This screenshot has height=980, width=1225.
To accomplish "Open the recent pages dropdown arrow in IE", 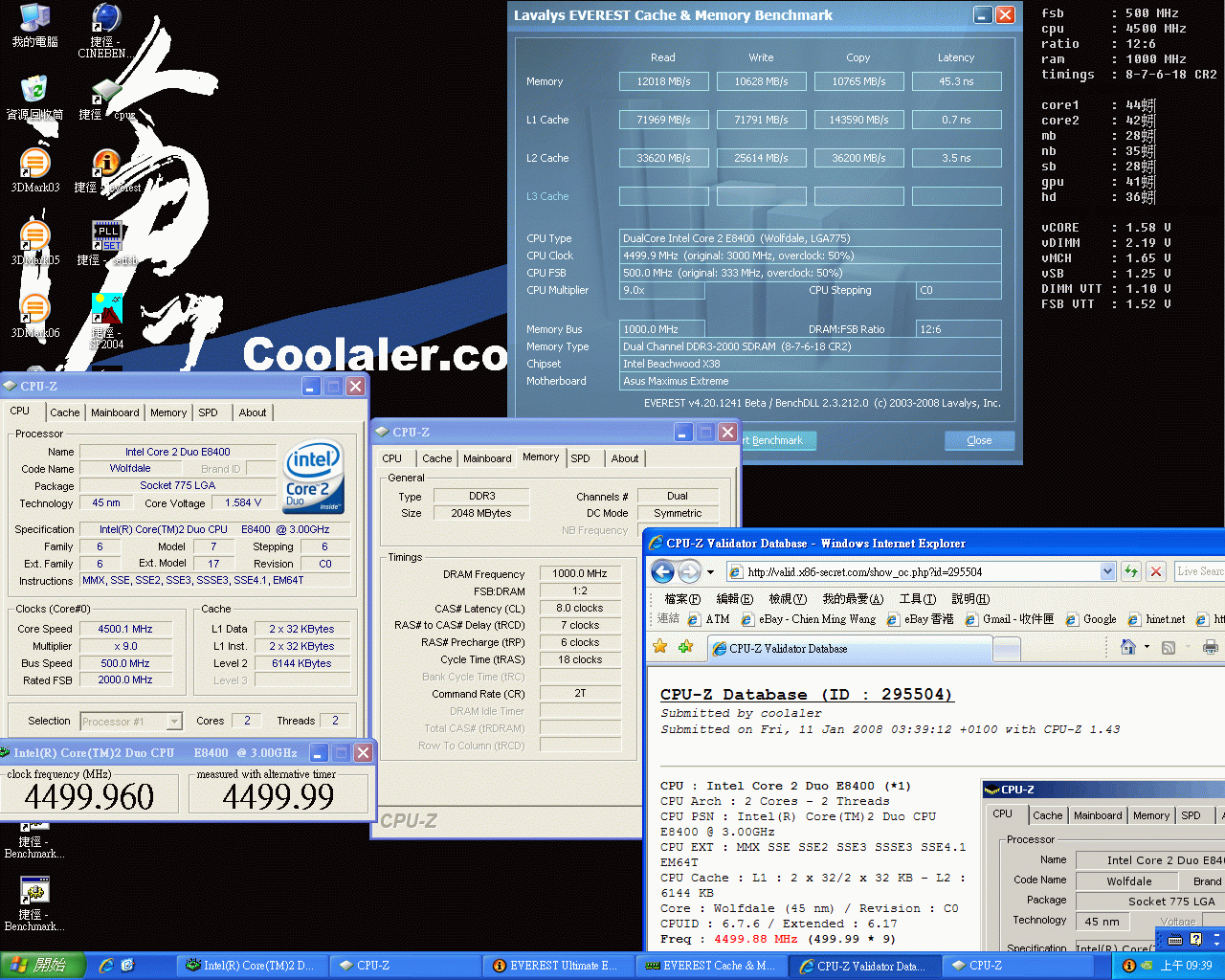I will click(710, 572).
